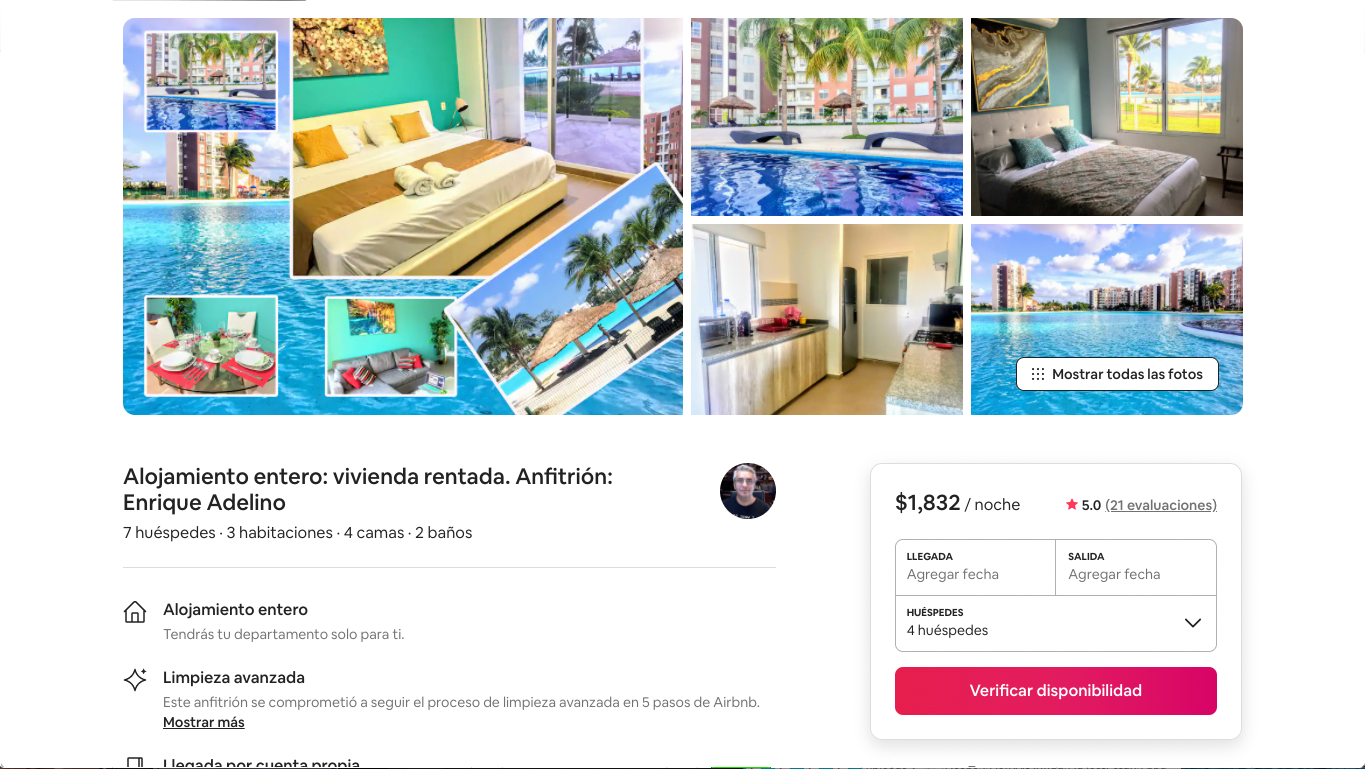Open the bedroom with abstract painting photo

1107,117
